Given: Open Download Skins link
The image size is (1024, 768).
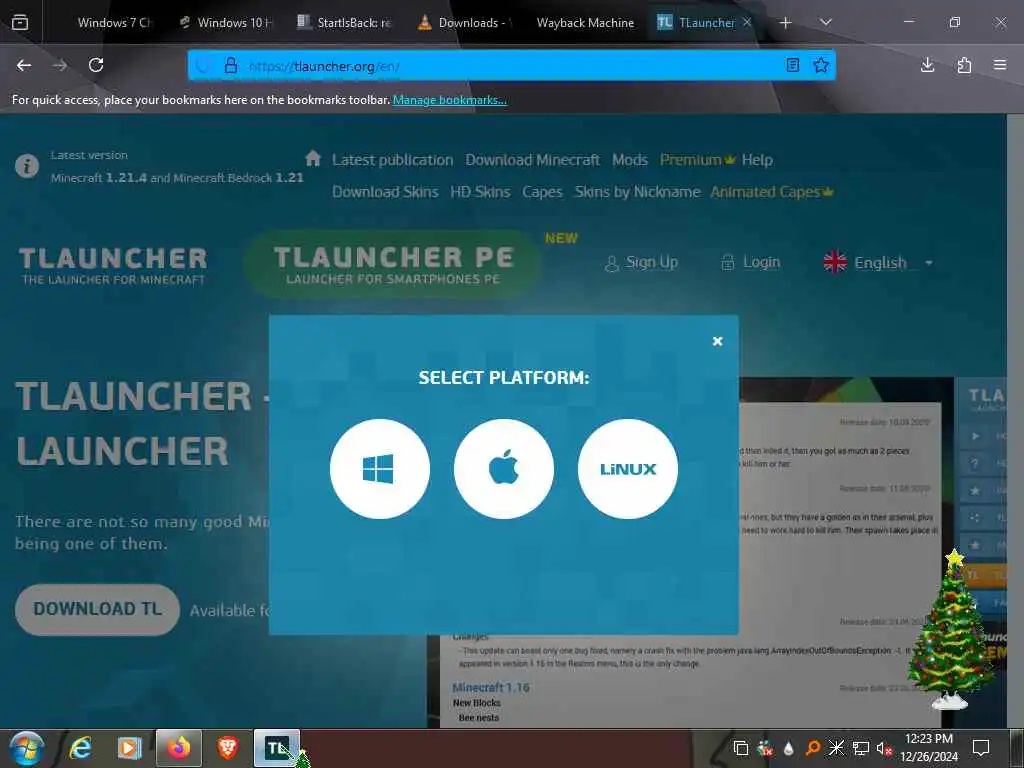Looking at the screenshot, I should pyautogui.click(x=385, y=192).
